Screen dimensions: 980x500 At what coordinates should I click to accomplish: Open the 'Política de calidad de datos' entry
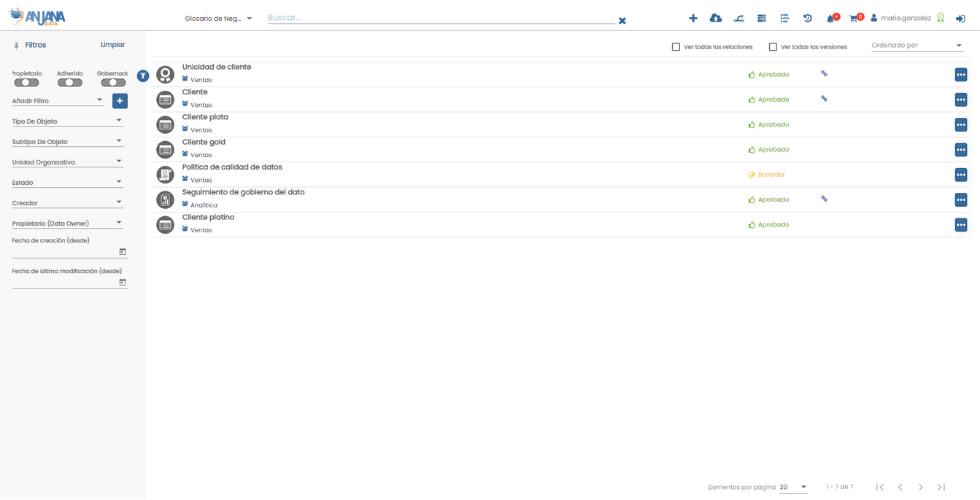tap(232, 167)
